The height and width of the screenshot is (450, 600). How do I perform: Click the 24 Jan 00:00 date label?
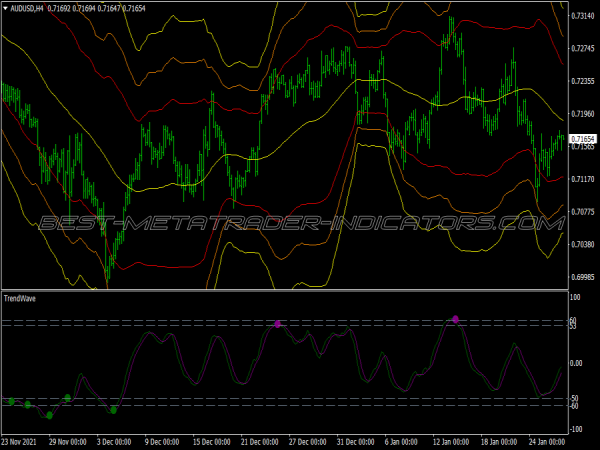[547, 442]
